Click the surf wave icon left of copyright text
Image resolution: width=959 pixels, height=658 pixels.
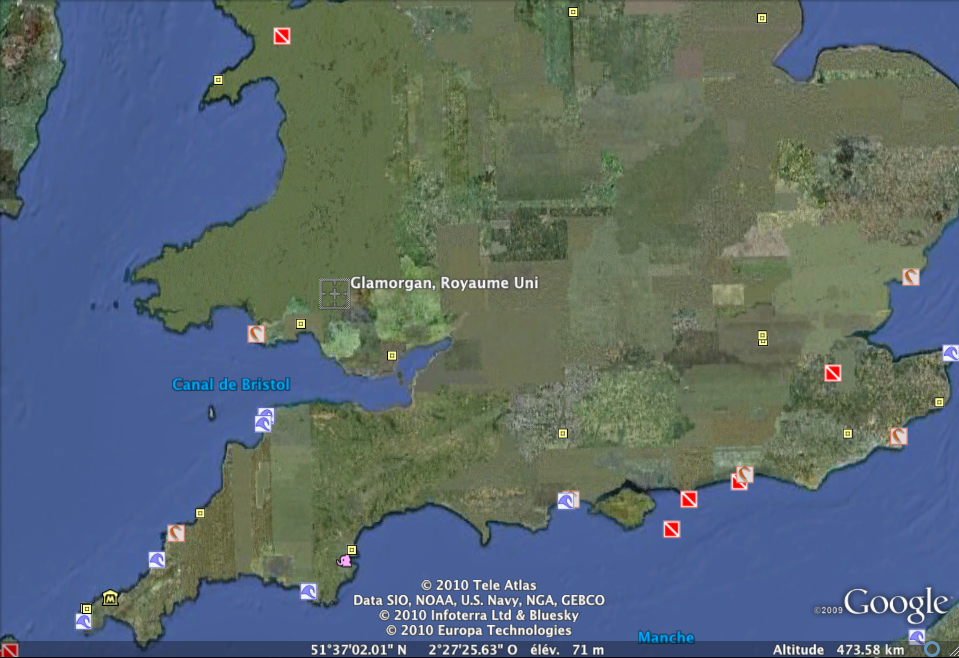(308, 591)
